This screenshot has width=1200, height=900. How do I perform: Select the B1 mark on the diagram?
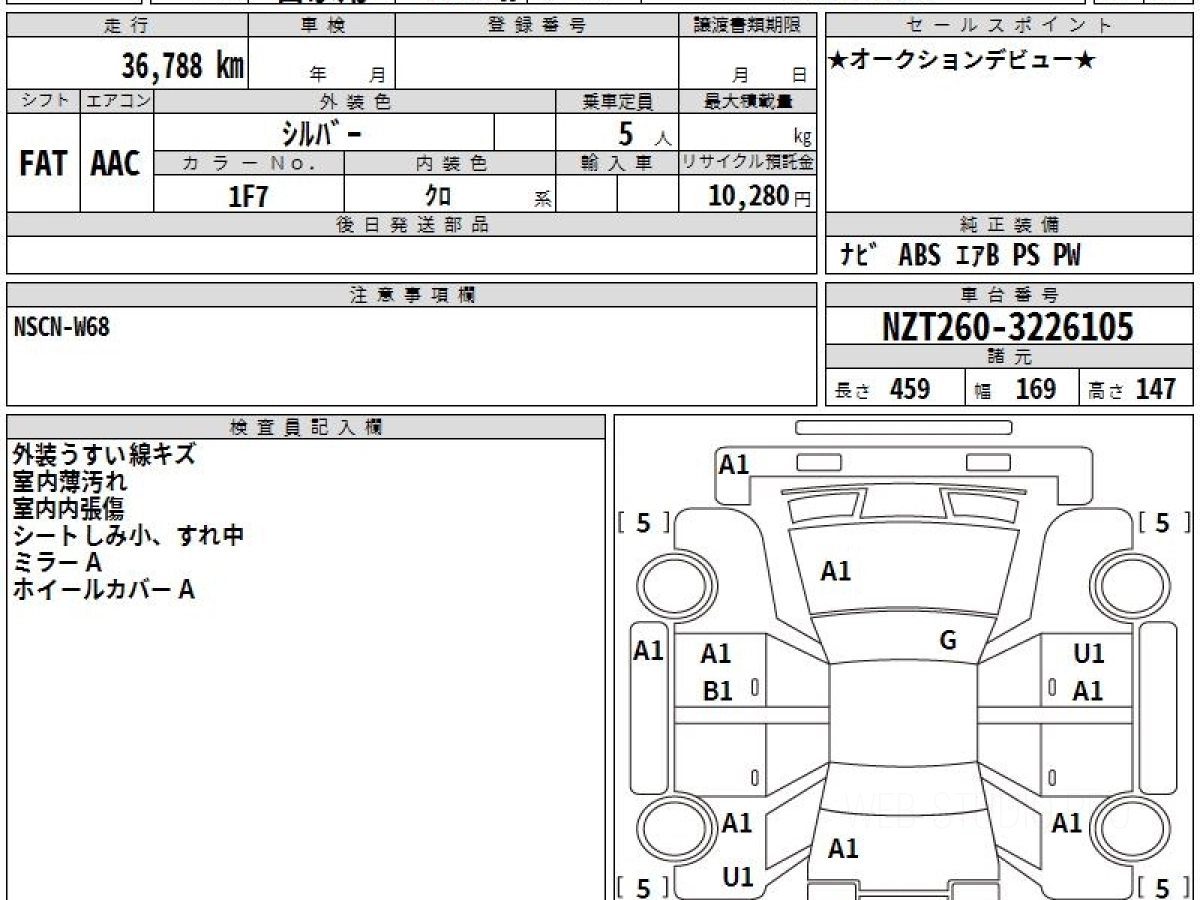click(x=718, y=691)
